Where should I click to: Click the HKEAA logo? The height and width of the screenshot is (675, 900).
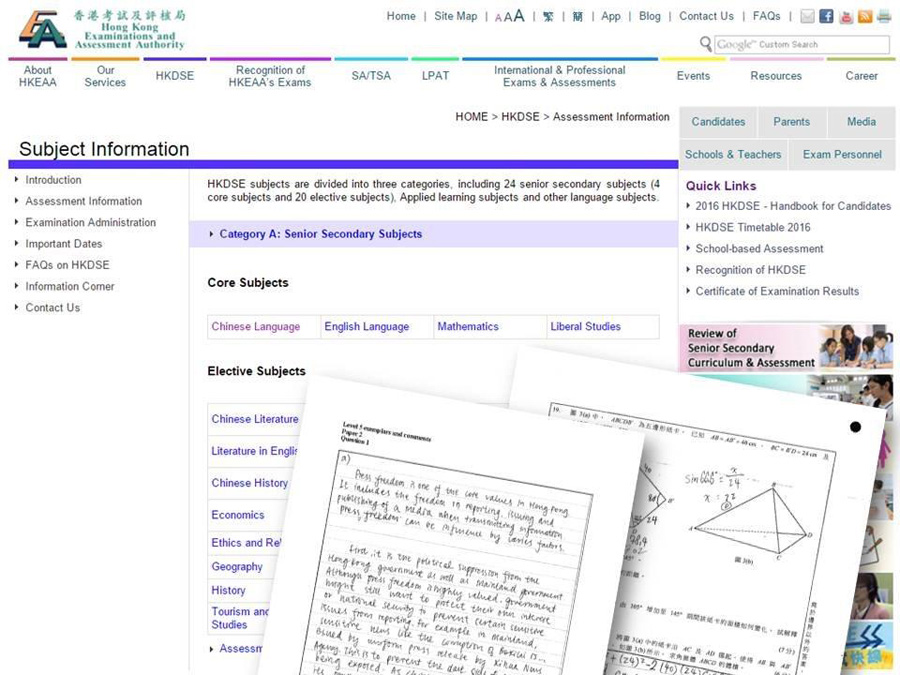(x=102, y=29)
